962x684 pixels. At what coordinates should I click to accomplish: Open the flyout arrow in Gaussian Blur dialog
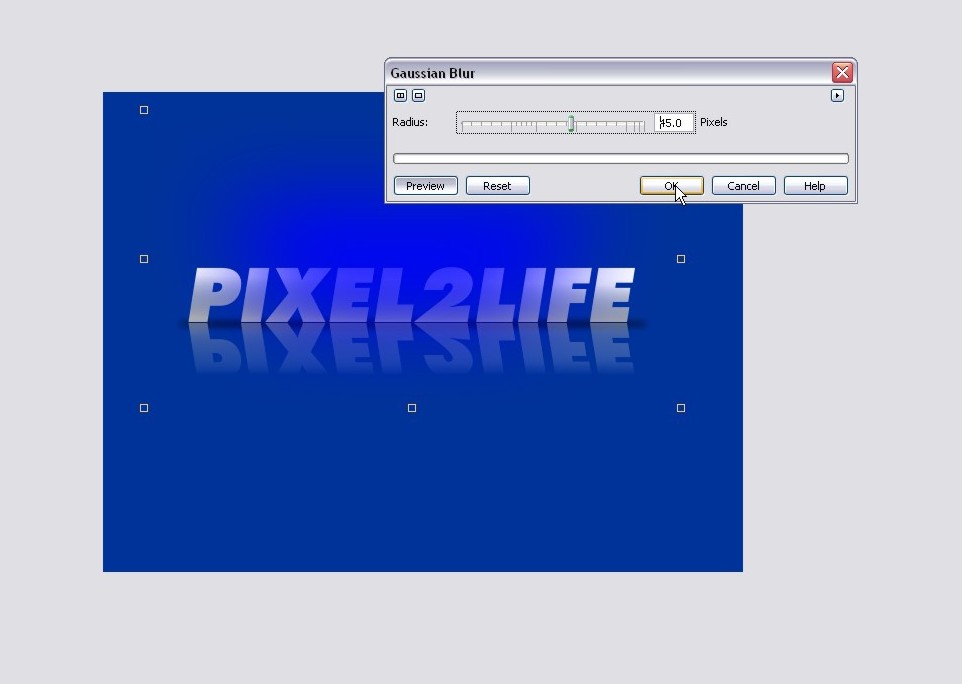pos(837,95)
